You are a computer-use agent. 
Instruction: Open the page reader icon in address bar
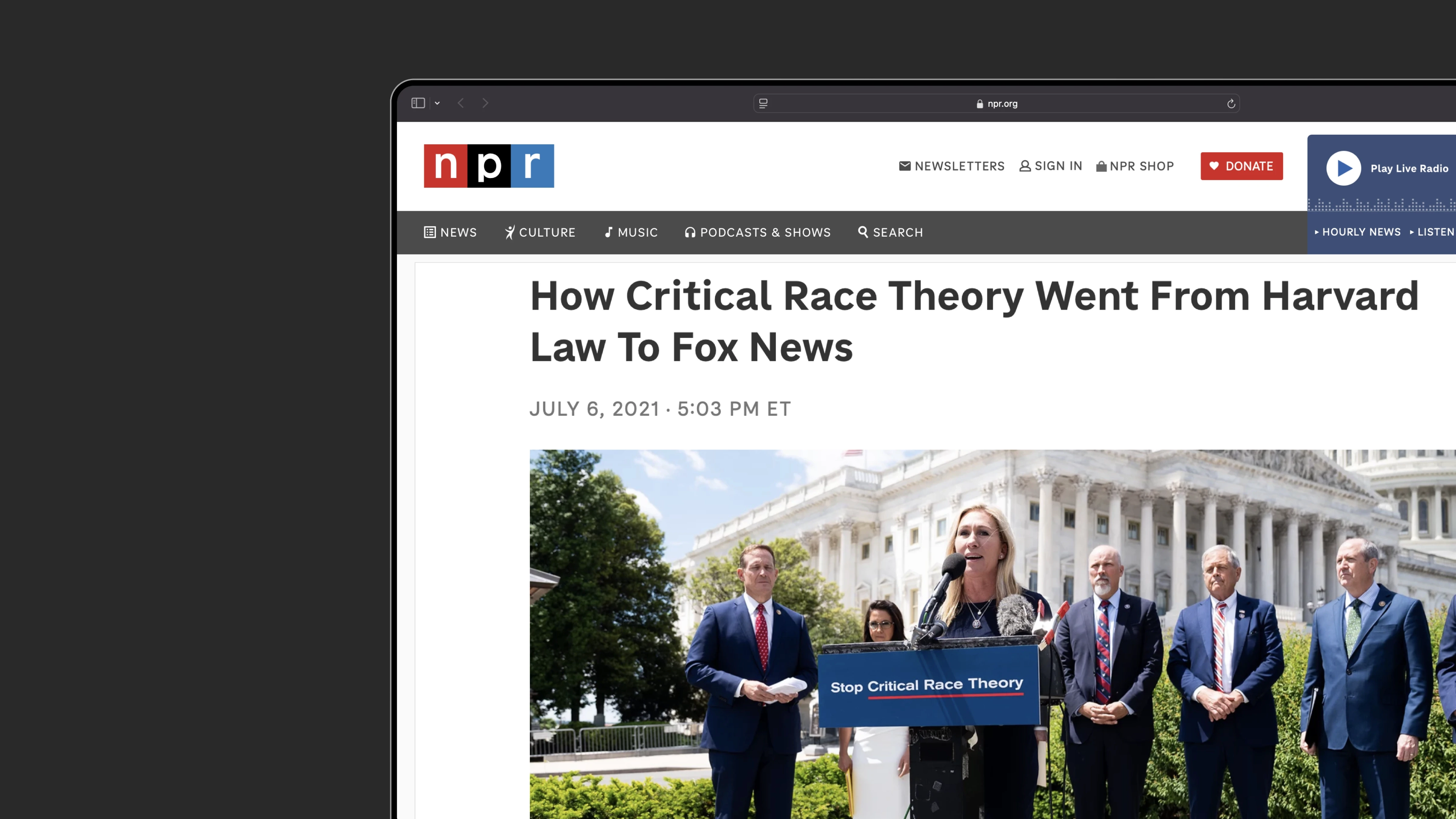[x=763, y=103]
